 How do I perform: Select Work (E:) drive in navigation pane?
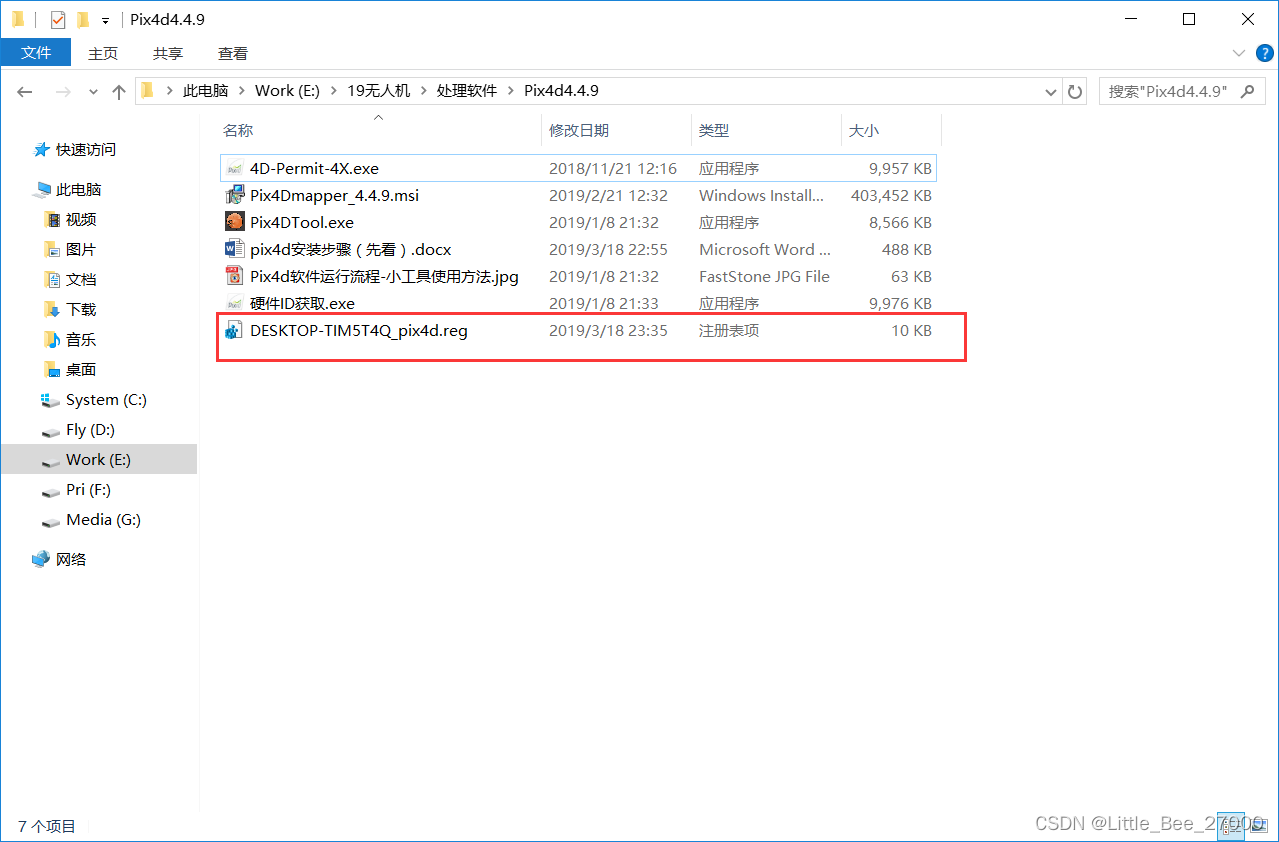click(98, 459)
